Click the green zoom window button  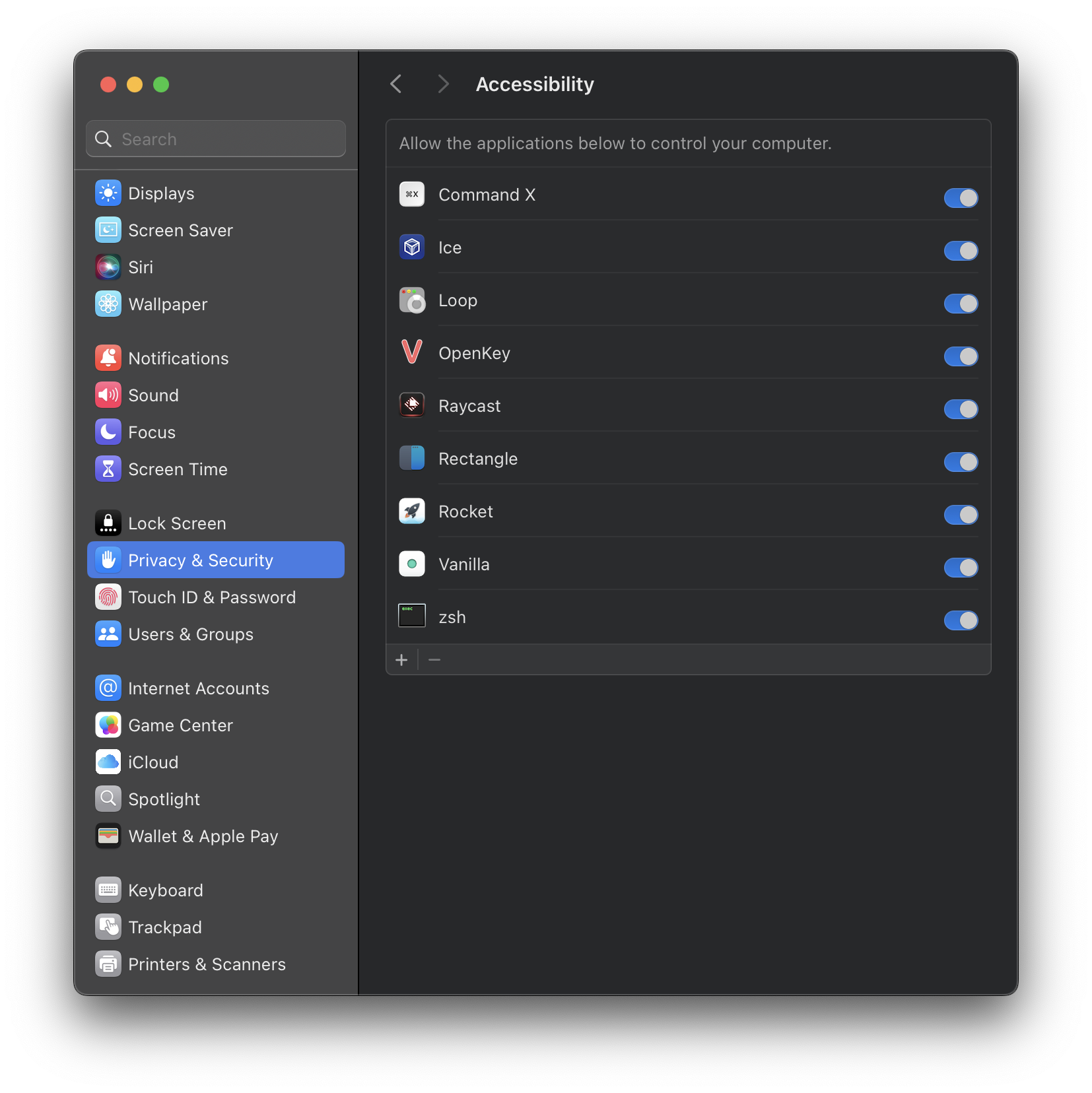tap(161, 84)
